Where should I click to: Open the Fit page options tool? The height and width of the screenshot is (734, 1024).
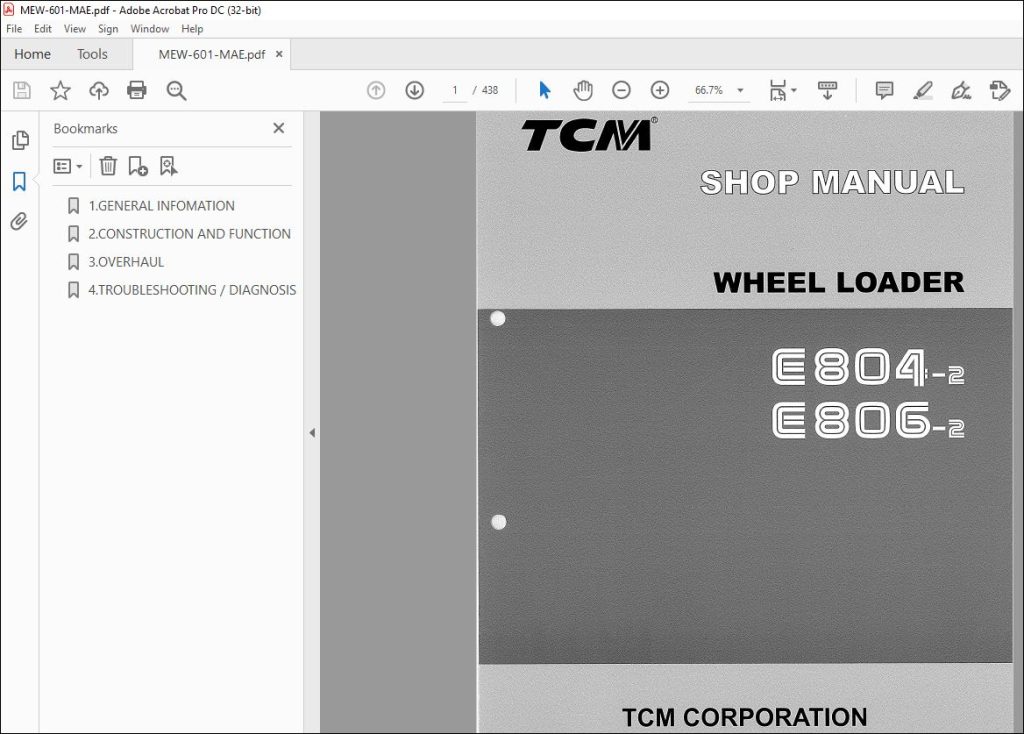click(x=778, y=90)
